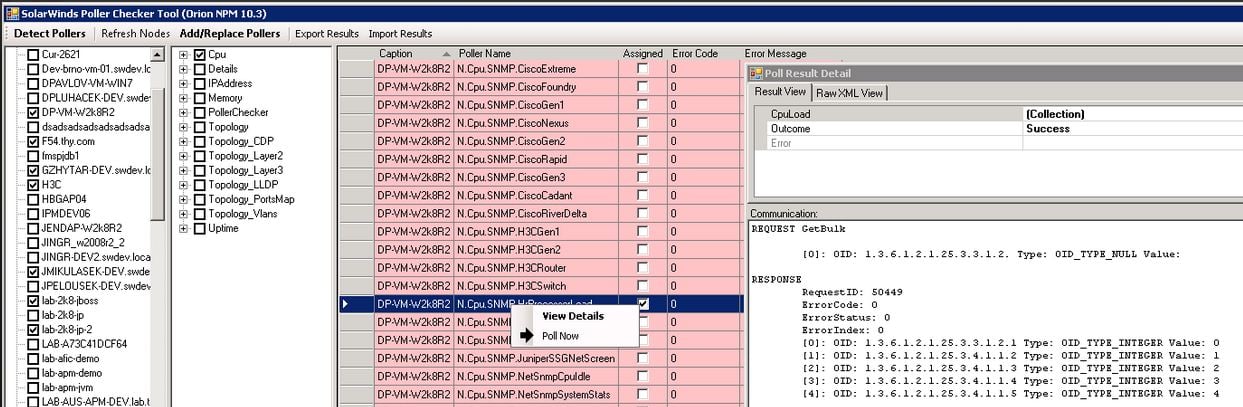Sort grid by the Caption column header

click(414, 53)
